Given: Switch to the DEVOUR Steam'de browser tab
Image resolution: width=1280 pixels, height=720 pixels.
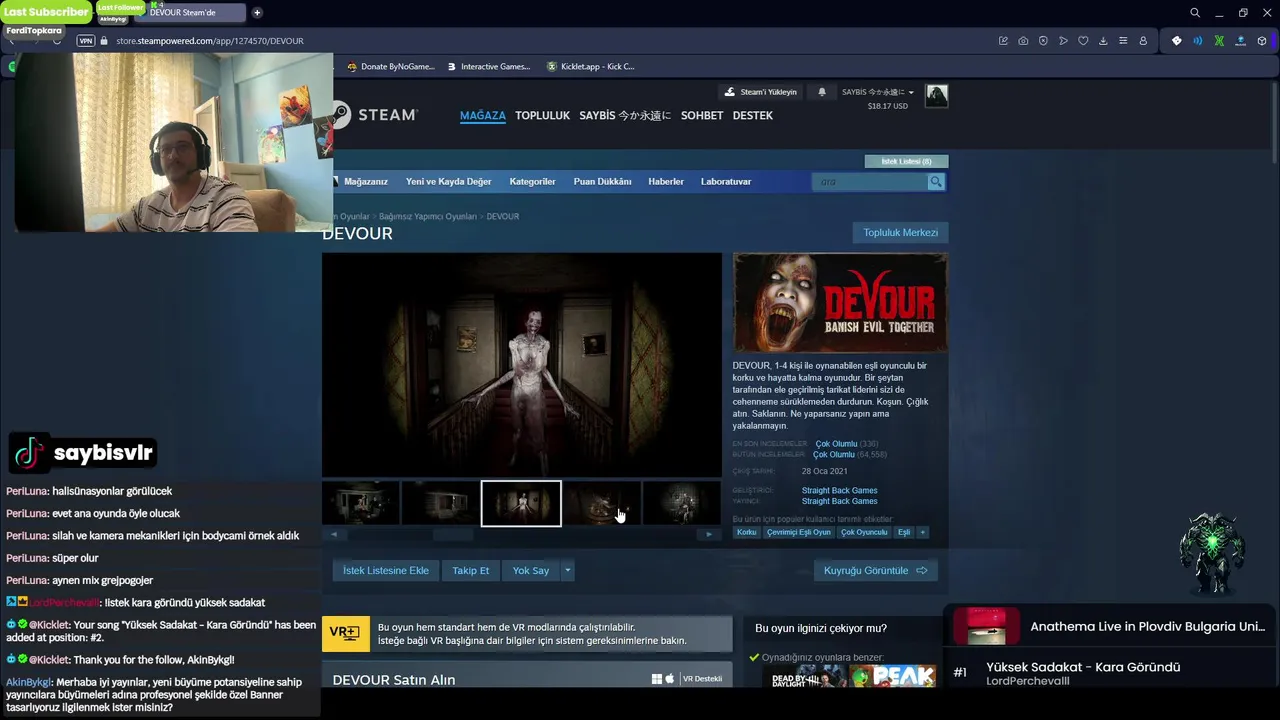Looking at the screenshot, I should [x=191, y=13].
